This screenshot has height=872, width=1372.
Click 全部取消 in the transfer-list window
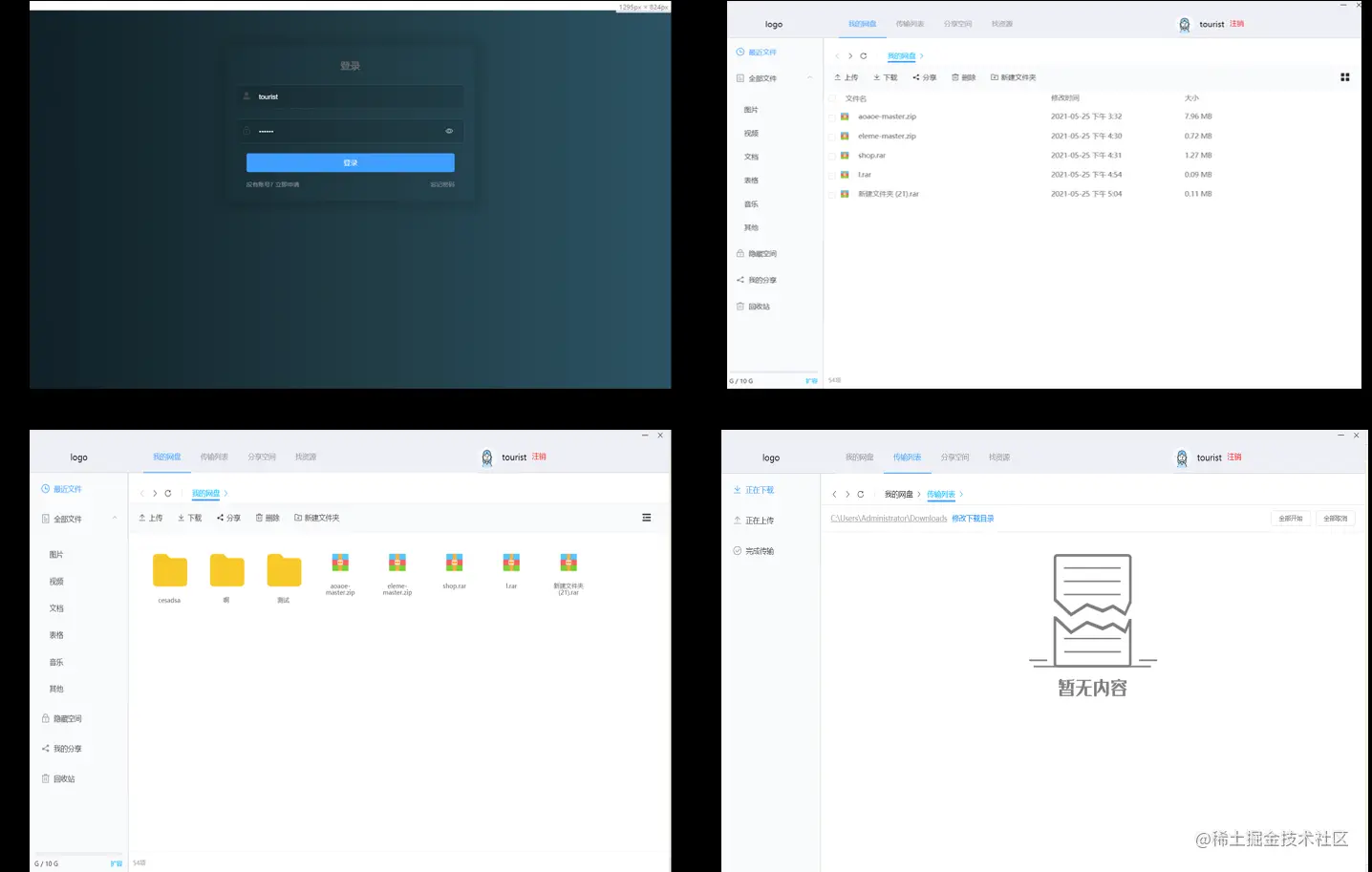pos(1336,519)
